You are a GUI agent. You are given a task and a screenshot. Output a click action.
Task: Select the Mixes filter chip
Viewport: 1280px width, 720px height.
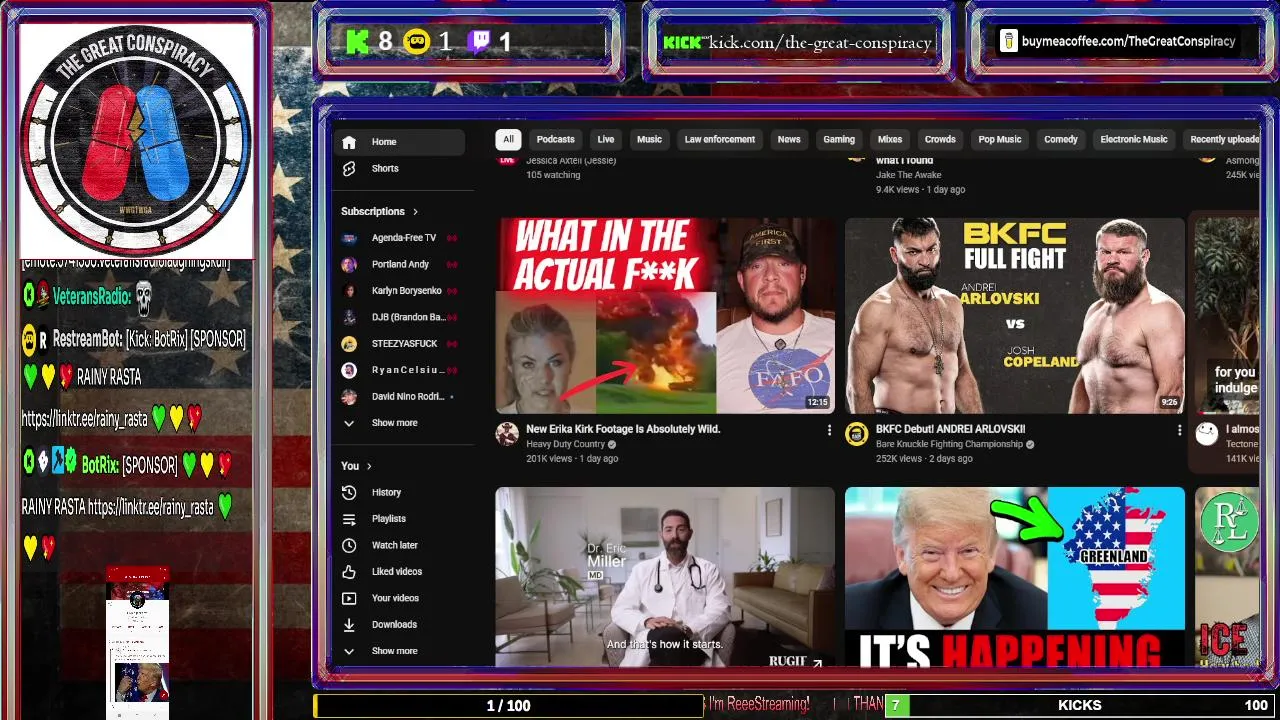890,140
